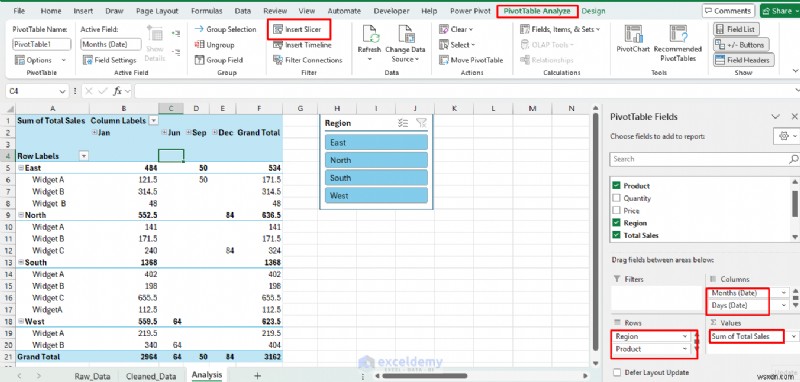Click the PivotTable Name field
This screenshot has width=800, height=382.
pyautogui.click(x=42, y=44)
